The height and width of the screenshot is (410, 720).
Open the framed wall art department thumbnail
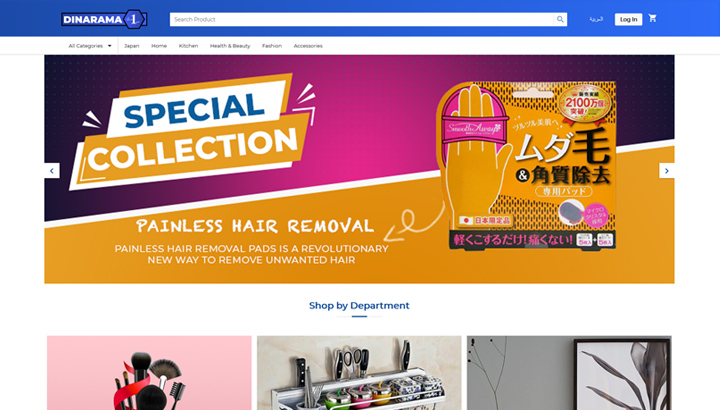pos(569,373)
